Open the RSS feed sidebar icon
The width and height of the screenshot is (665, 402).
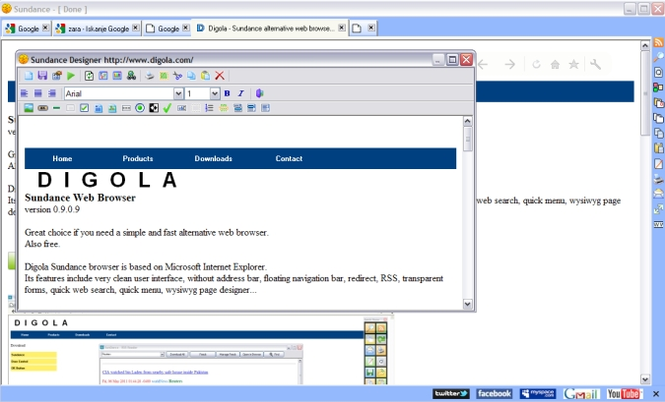[x=658, y=42]
